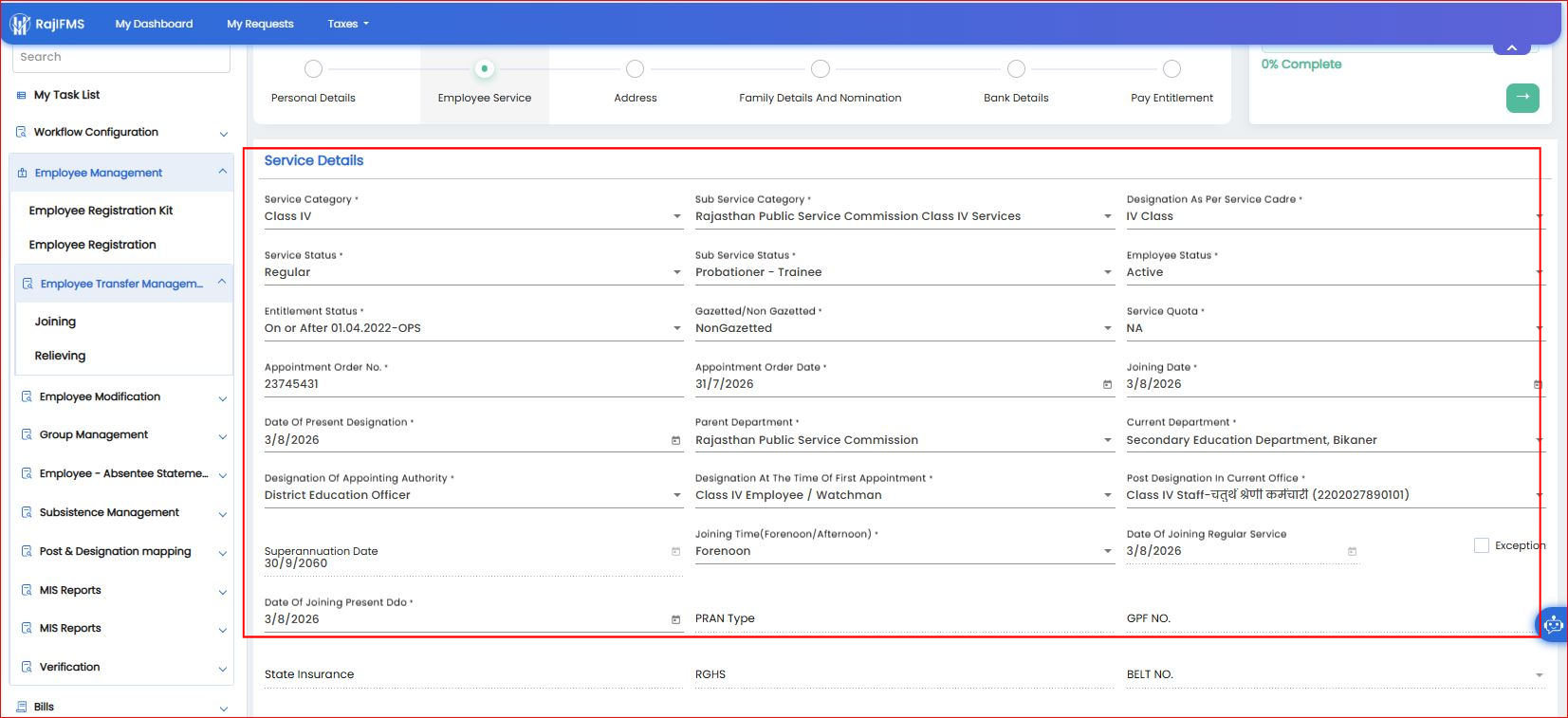
Task: Click the Superannuation Date calendar icon
Action: tap(675, 551)
